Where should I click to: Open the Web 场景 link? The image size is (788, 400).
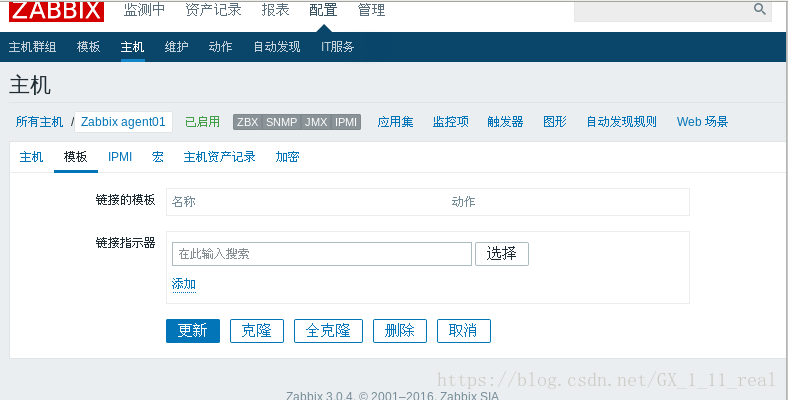pos(703,122)
